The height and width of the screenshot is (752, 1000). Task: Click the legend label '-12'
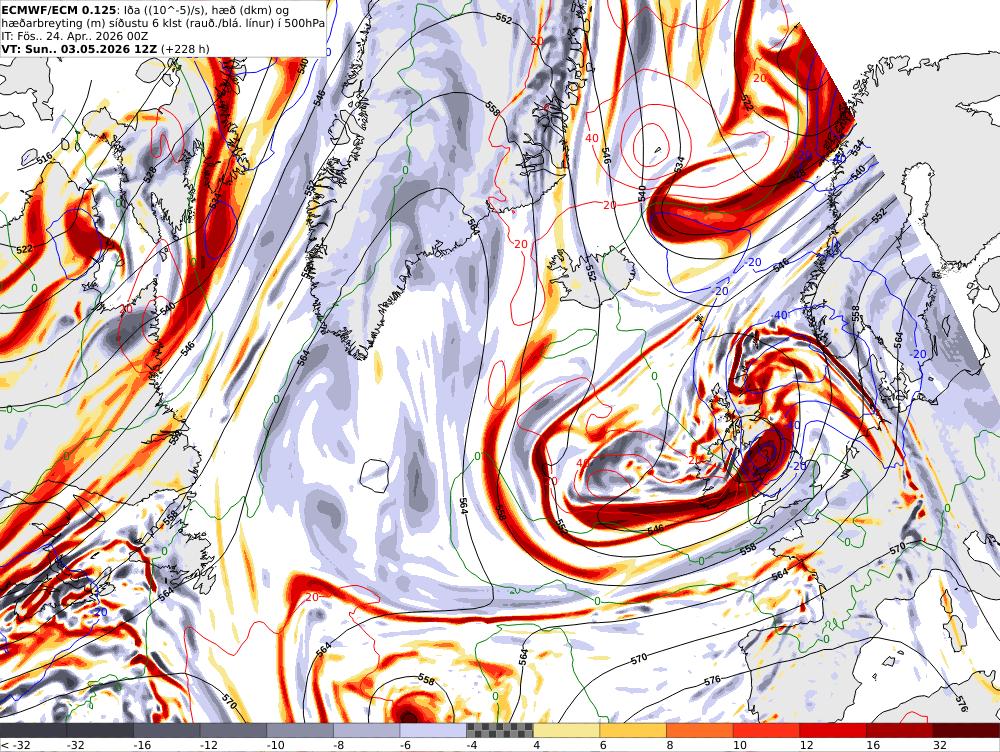tap(209, 745)
